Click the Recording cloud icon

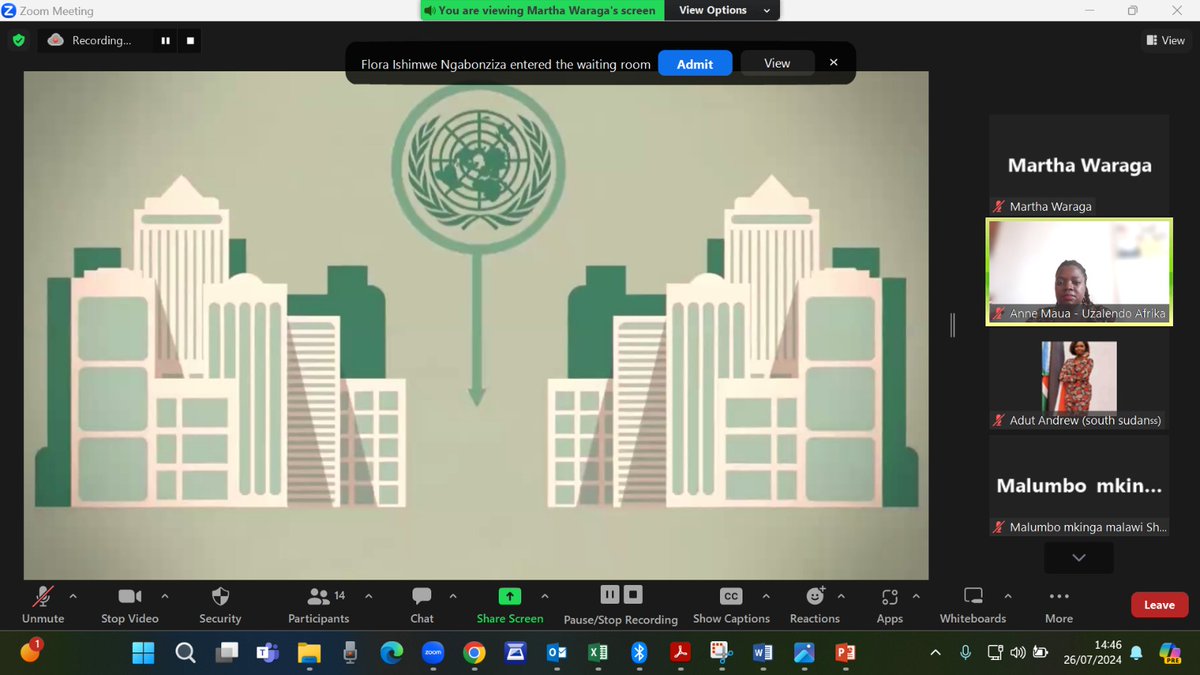[x=56, y=40]
